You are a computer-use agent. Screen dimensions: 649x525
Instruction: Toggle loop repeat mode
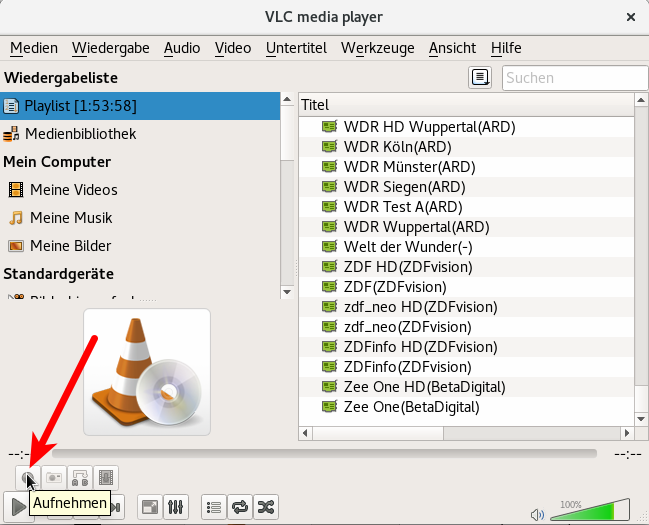[239, 507]
